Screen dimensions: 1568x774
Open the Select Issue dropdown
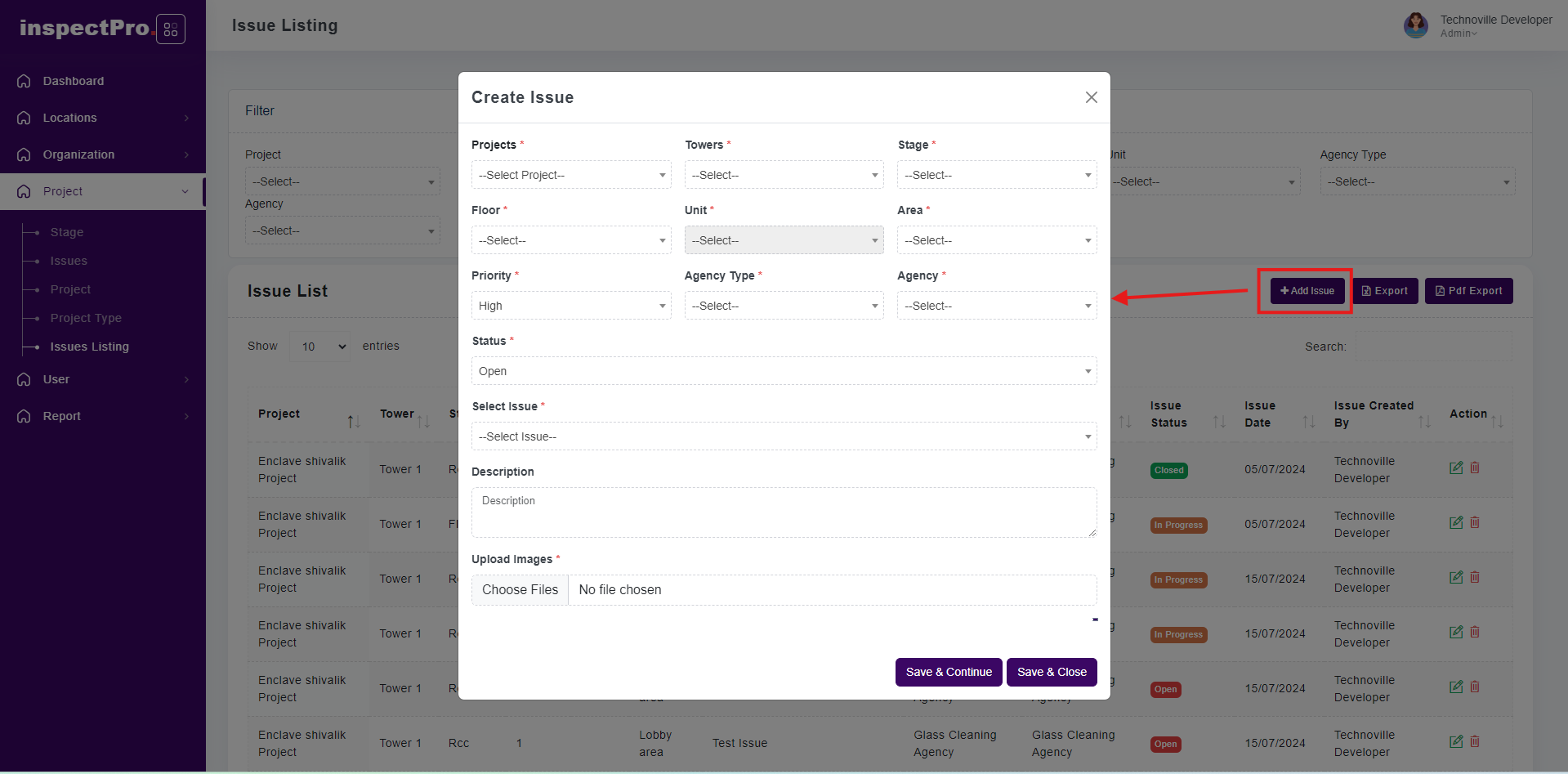tap(783, 436)
